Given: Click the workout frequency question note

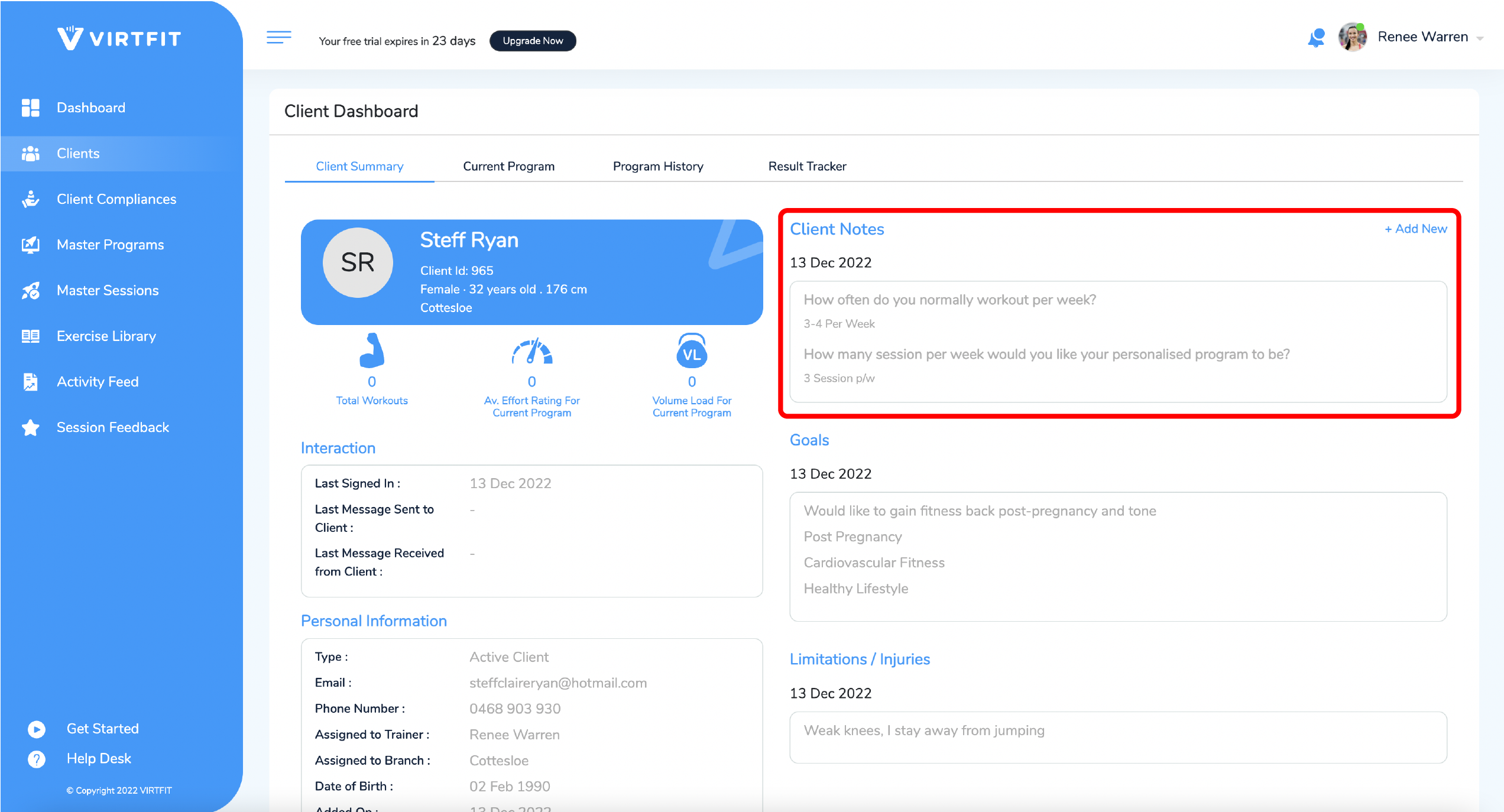Looking at the screenshot, I should click(949, 300).
